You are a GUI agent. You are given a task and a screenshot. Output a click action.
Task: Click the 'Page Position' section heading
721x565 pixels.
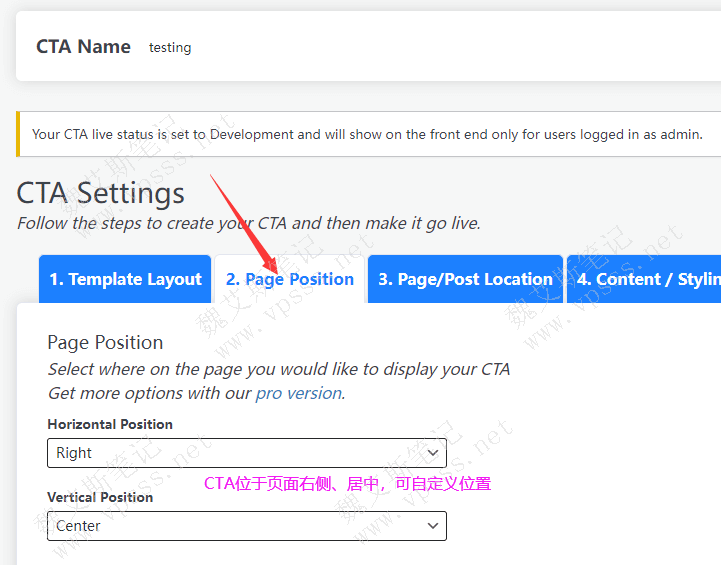point(105,342)
